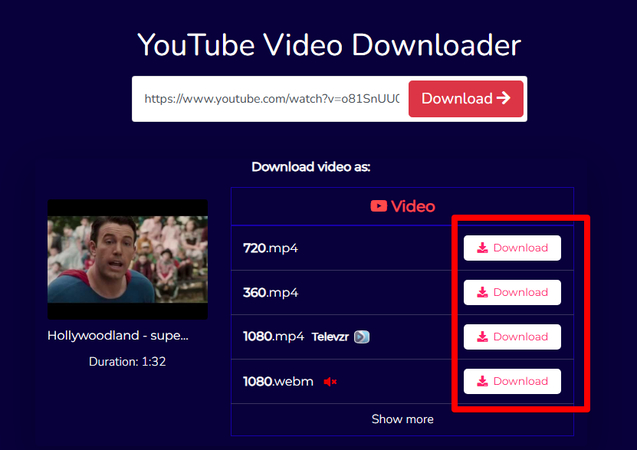The width and height of the screenshot is (637, 450).
Task: Click the download icon in the 720.mp4 button
Action: (x=482, y=248)
